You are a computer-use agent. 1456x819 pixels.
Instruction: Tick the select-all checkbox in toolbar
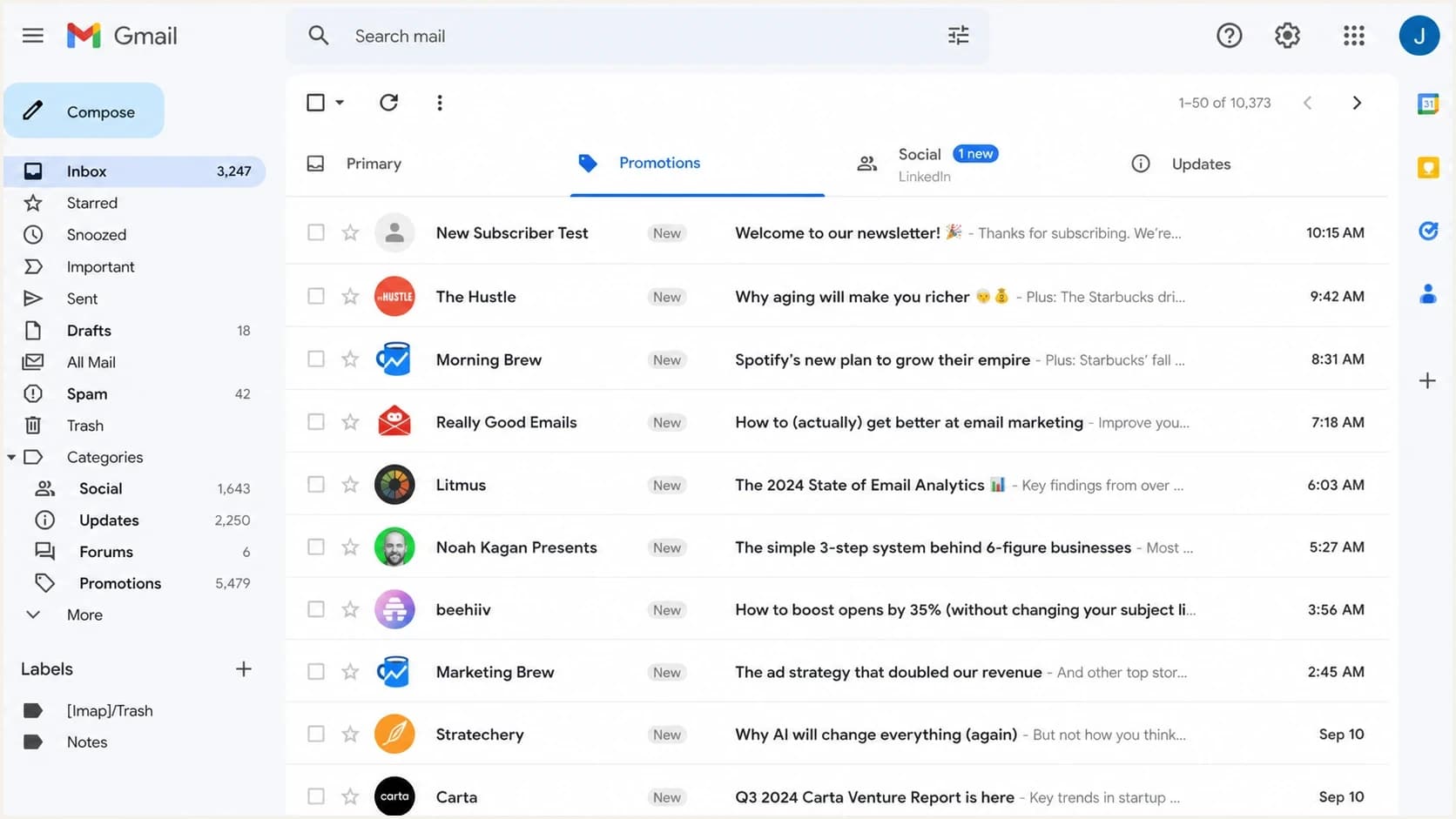click(x=315, y=103)
